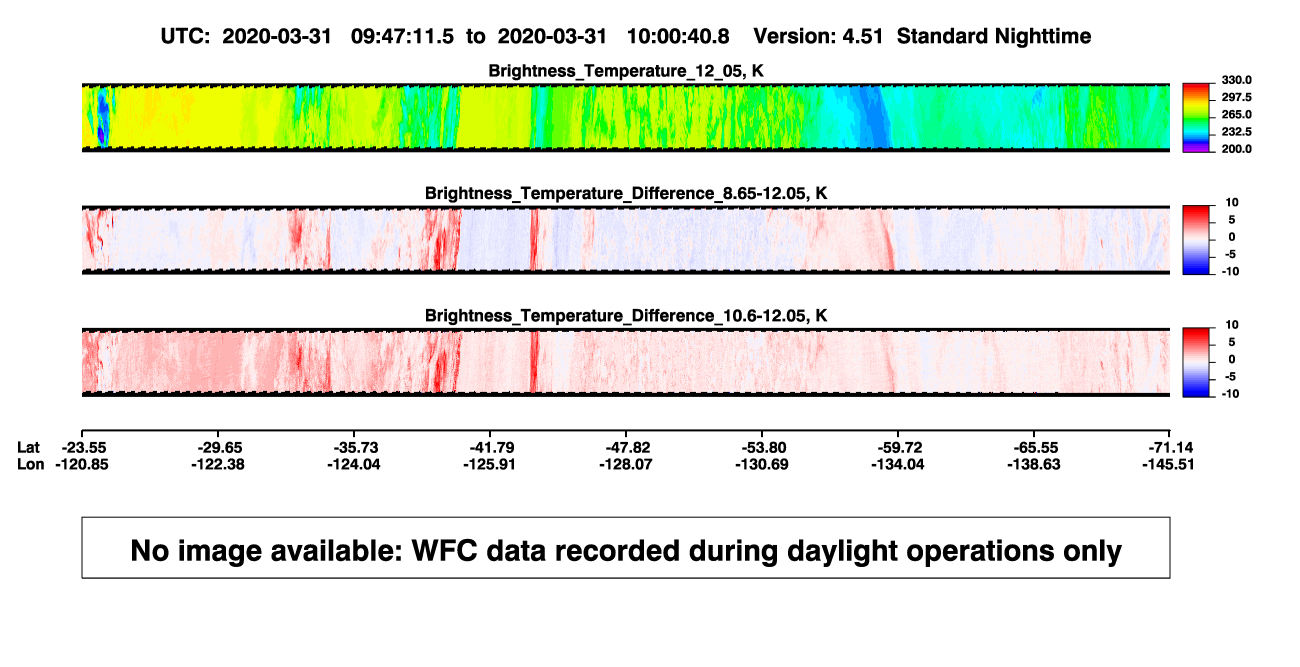
Task: Click the Brightness_Temperature_Difference_10.6-12.05 title
Action: tap(626, 316)
